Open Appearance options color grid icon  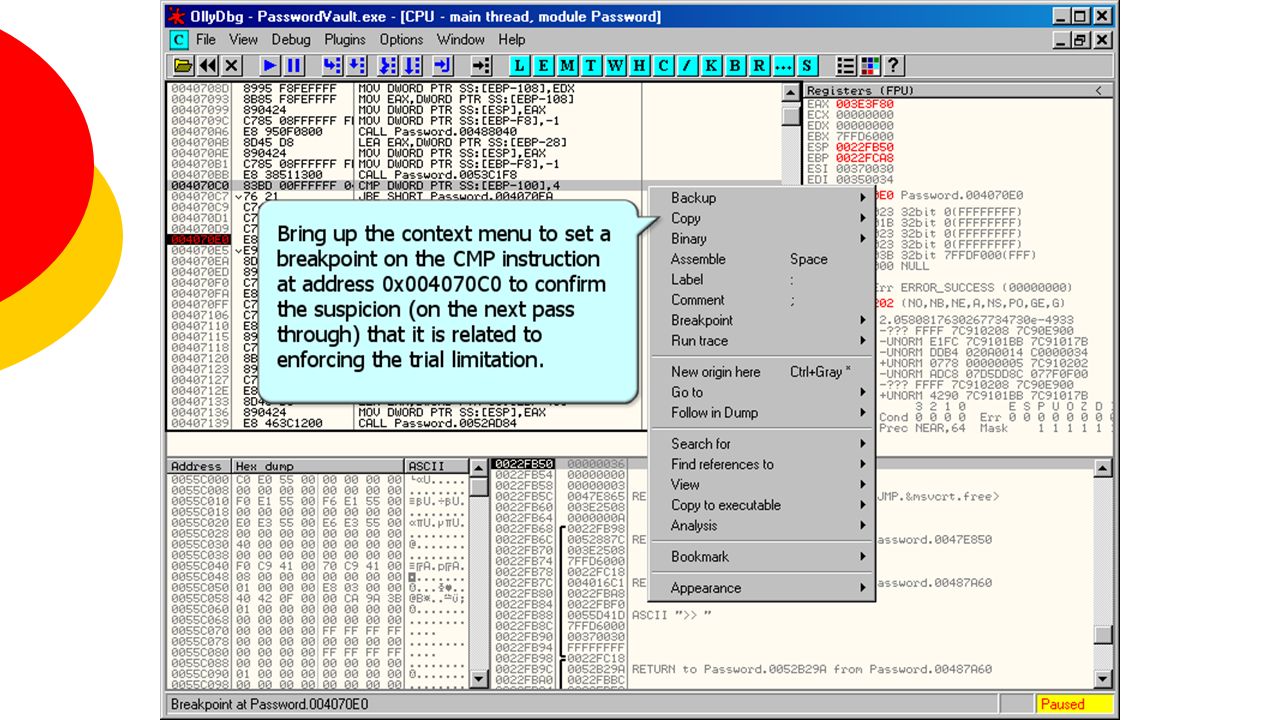tap(870, 66)
